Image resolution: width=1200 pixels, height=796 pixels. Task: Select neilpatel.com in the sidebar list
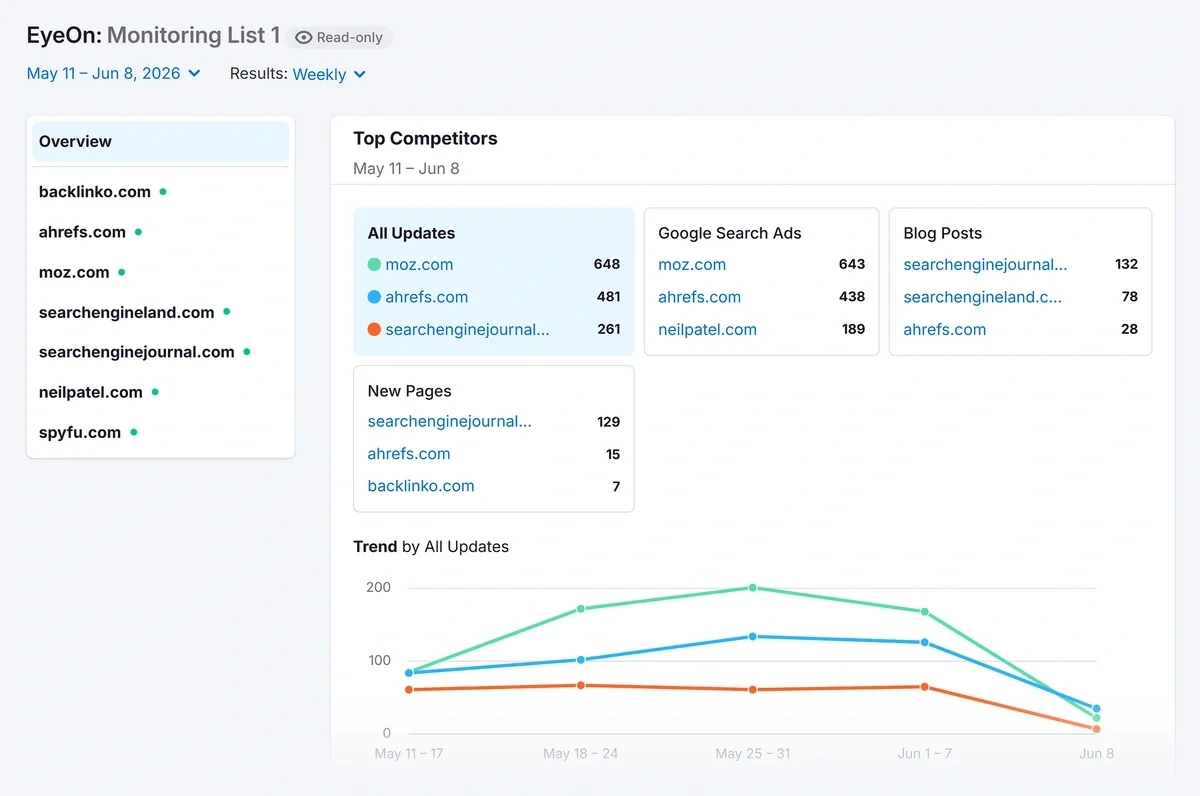tap(91, 392)
